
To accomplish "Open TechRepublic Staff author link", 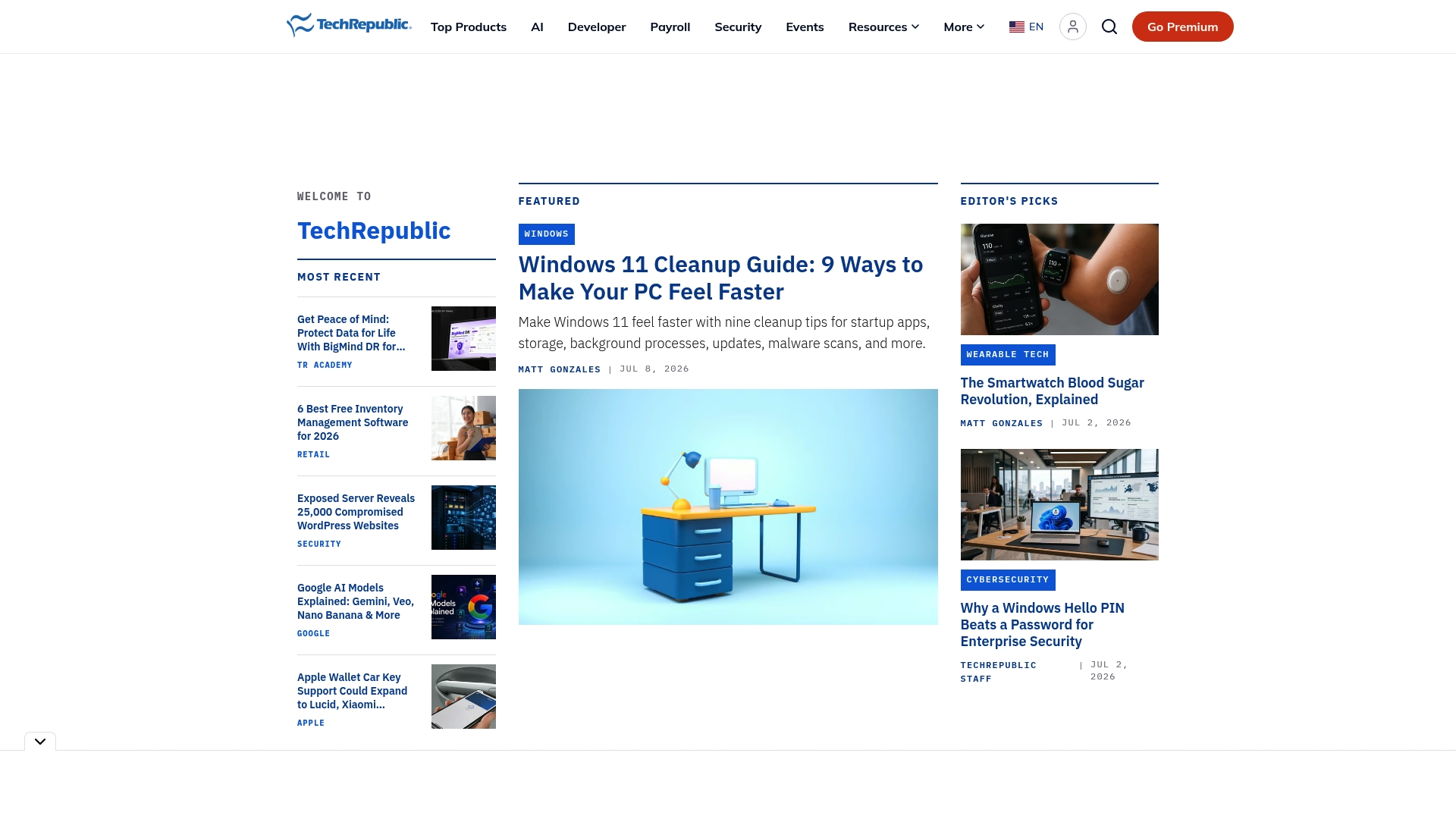I will point(998,672).
